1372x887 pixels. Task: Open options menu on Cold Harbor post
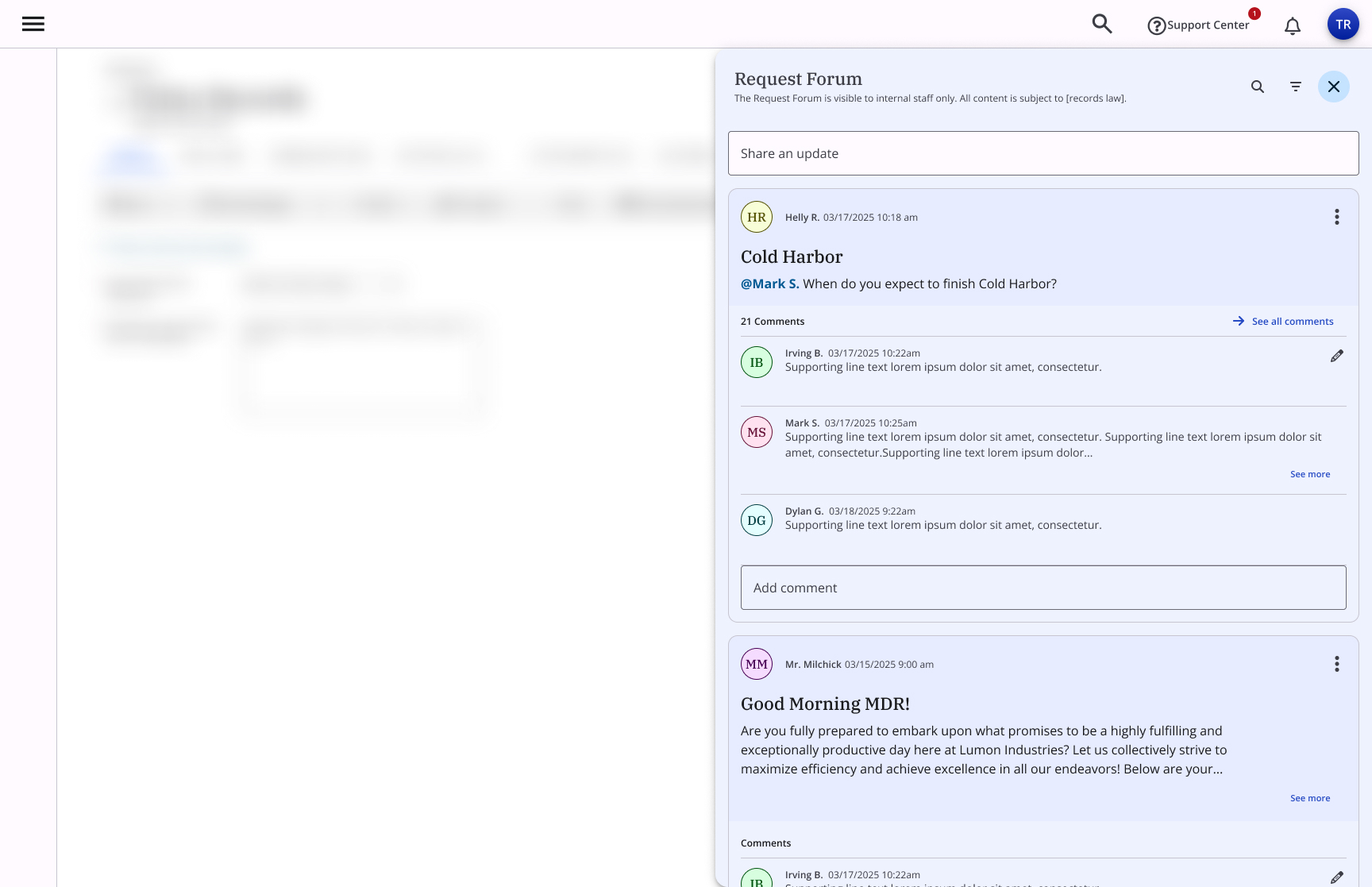tap(1337, 217)
